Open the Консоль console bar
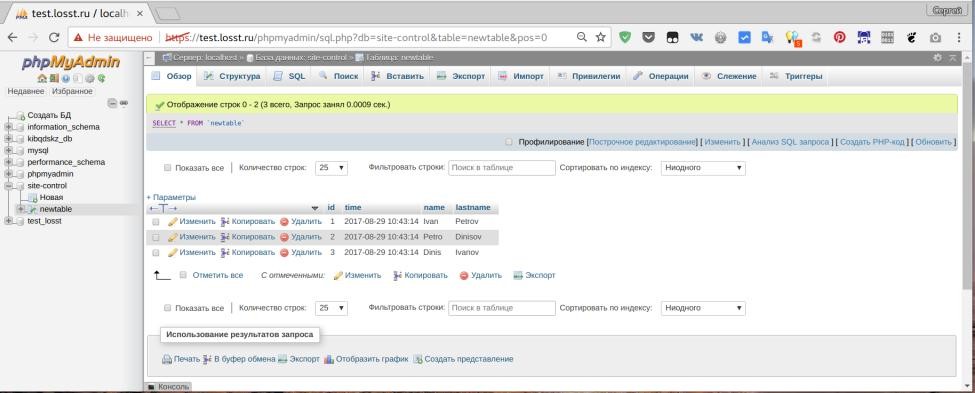The height and width of the screenshot is (393, 975). (168, 387)
